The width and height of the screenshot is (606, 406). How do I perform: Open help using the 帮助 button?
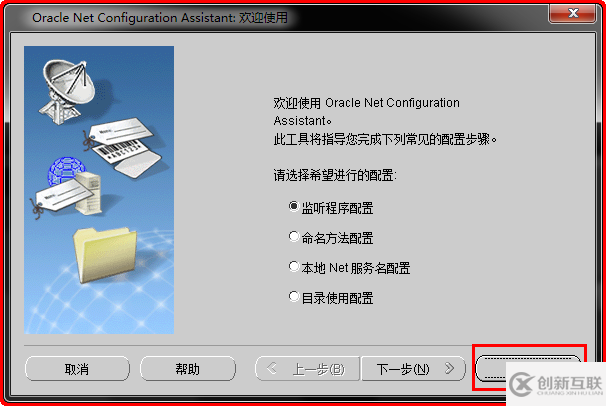(x=187, y=369)
